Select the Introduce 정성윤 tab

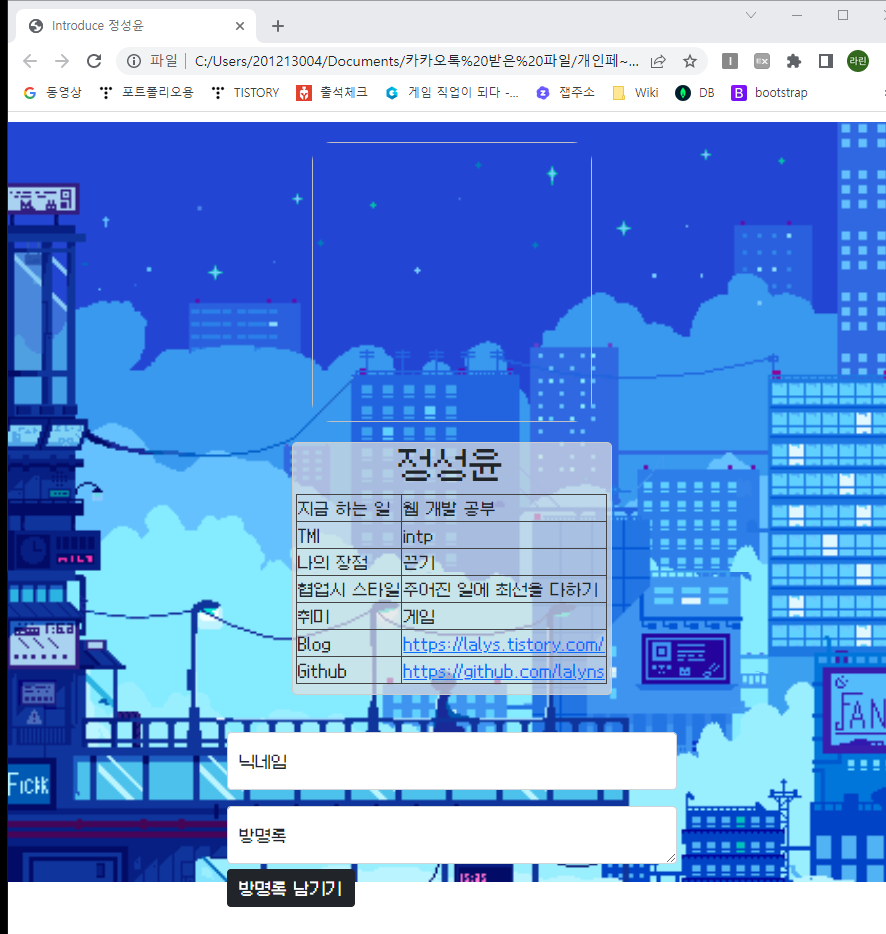pos(137,26)
